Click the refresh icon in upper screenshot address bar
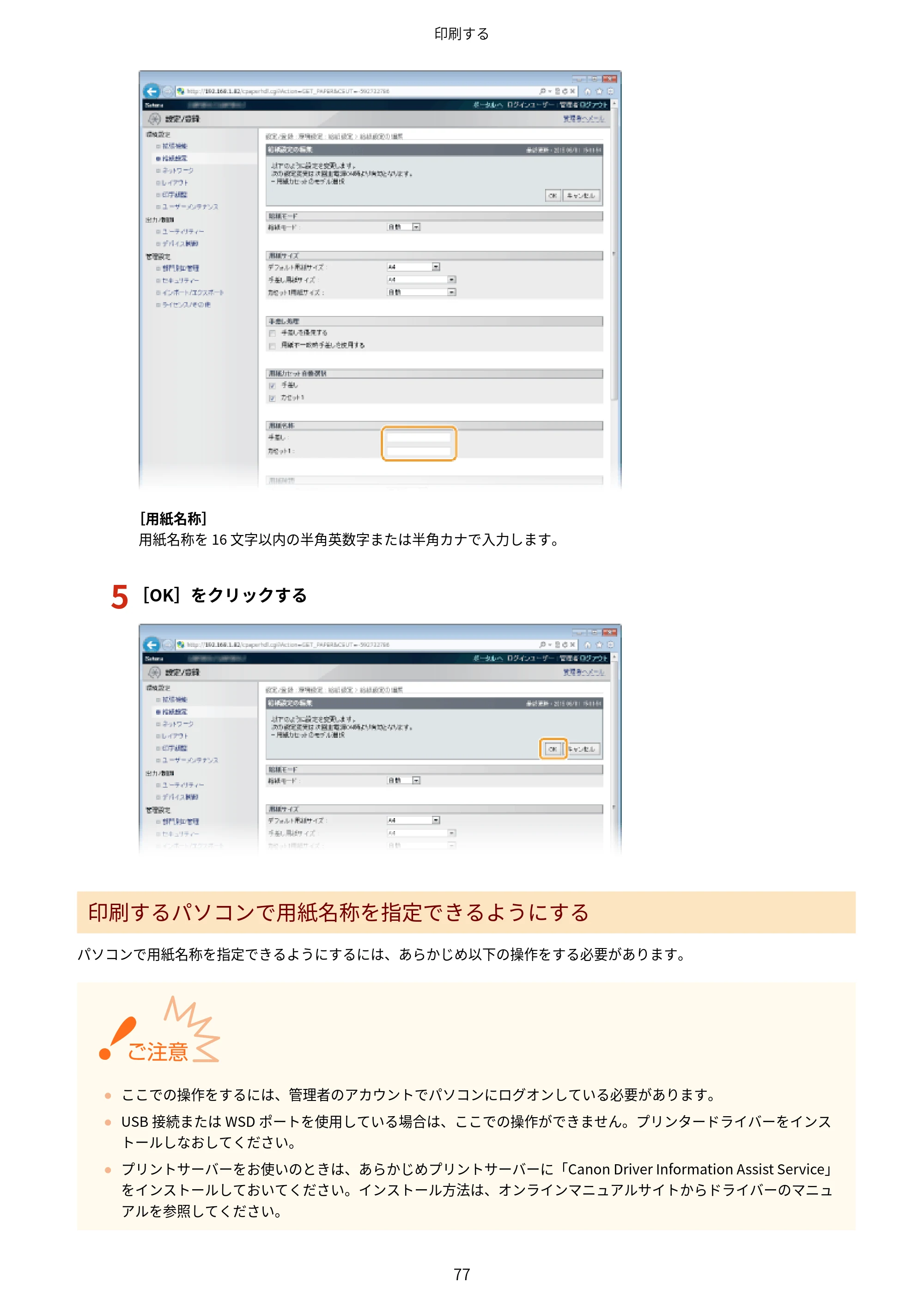 (565, 91)
